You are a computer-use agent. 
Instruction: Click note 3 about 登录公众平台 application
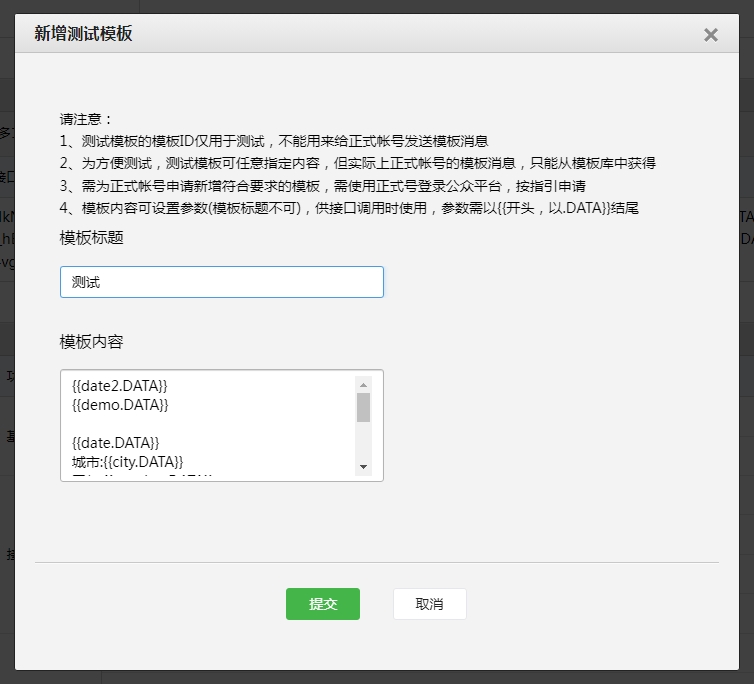pyautogui.click(x=322, y=186)
